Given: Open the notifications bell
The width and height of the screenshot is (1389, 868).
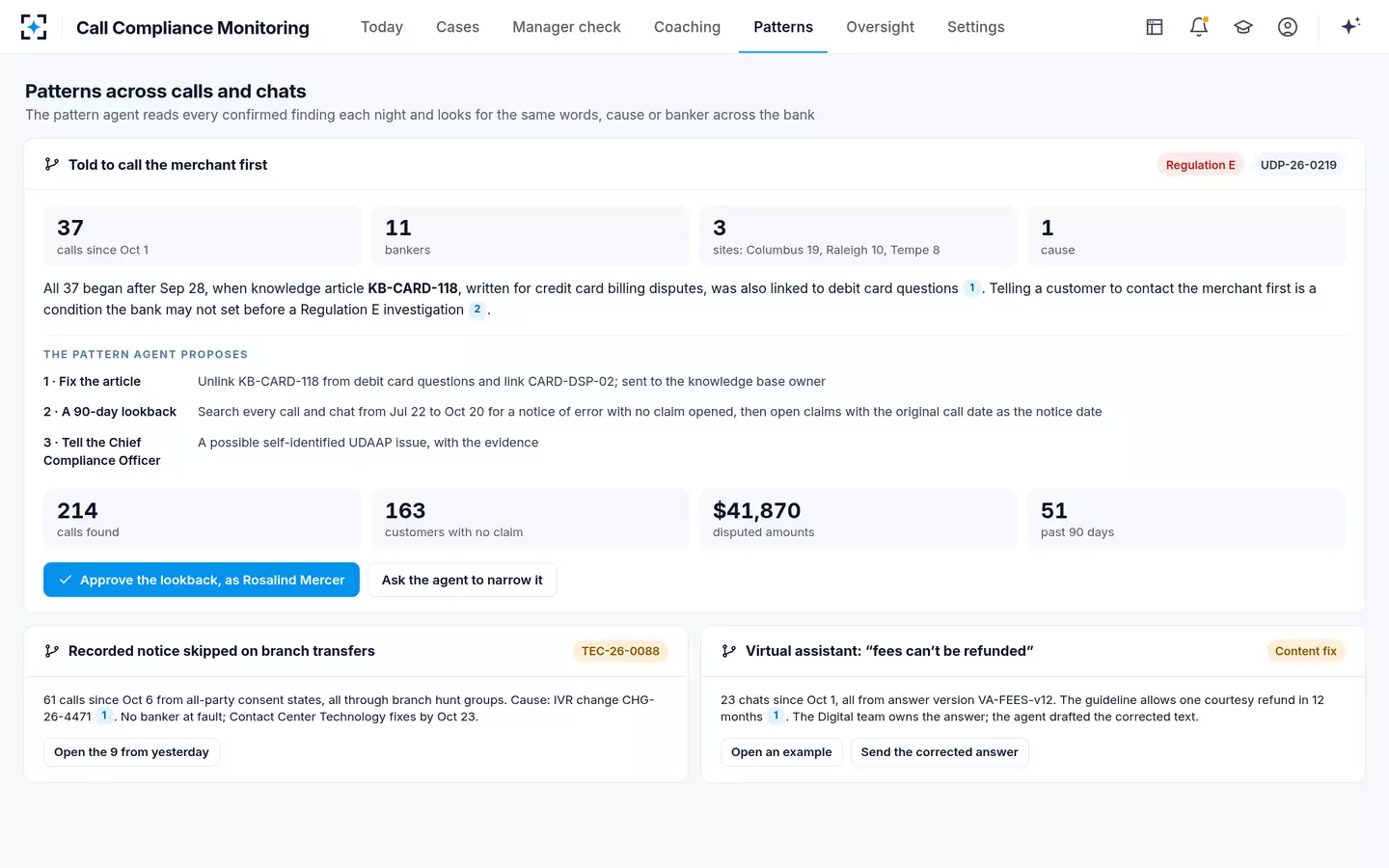Looking at the screenshot, I should coord(1199,27).
